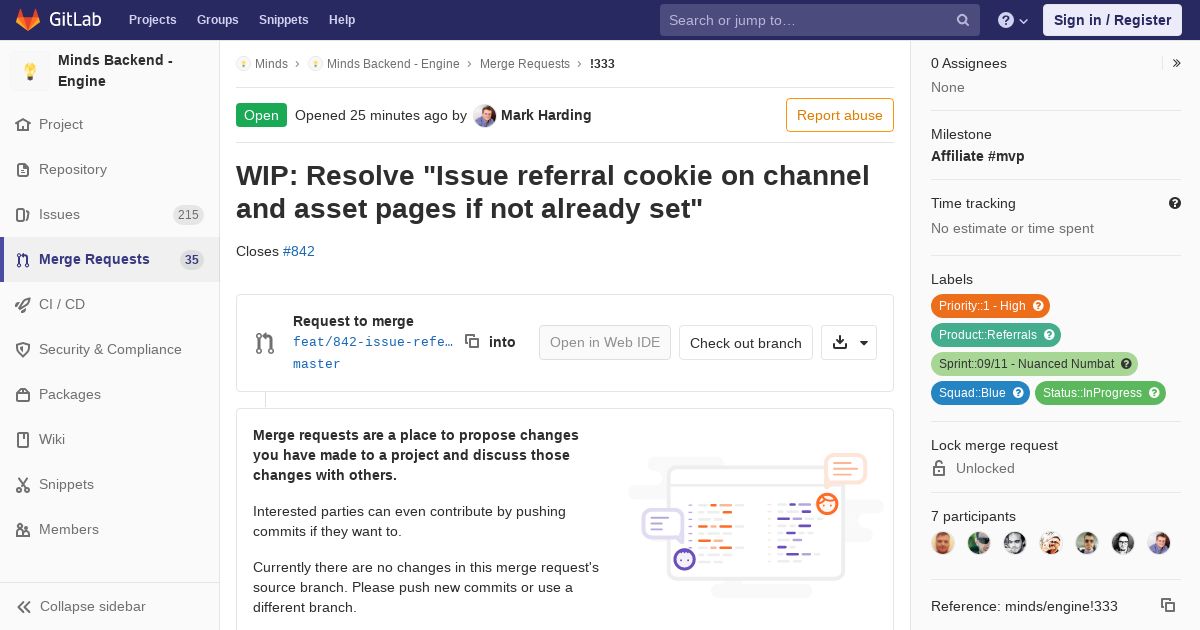Click the Sign in / Register button
This screenshot has width=1200, height=630.
pyautogui.click(x=1112, y=20)
